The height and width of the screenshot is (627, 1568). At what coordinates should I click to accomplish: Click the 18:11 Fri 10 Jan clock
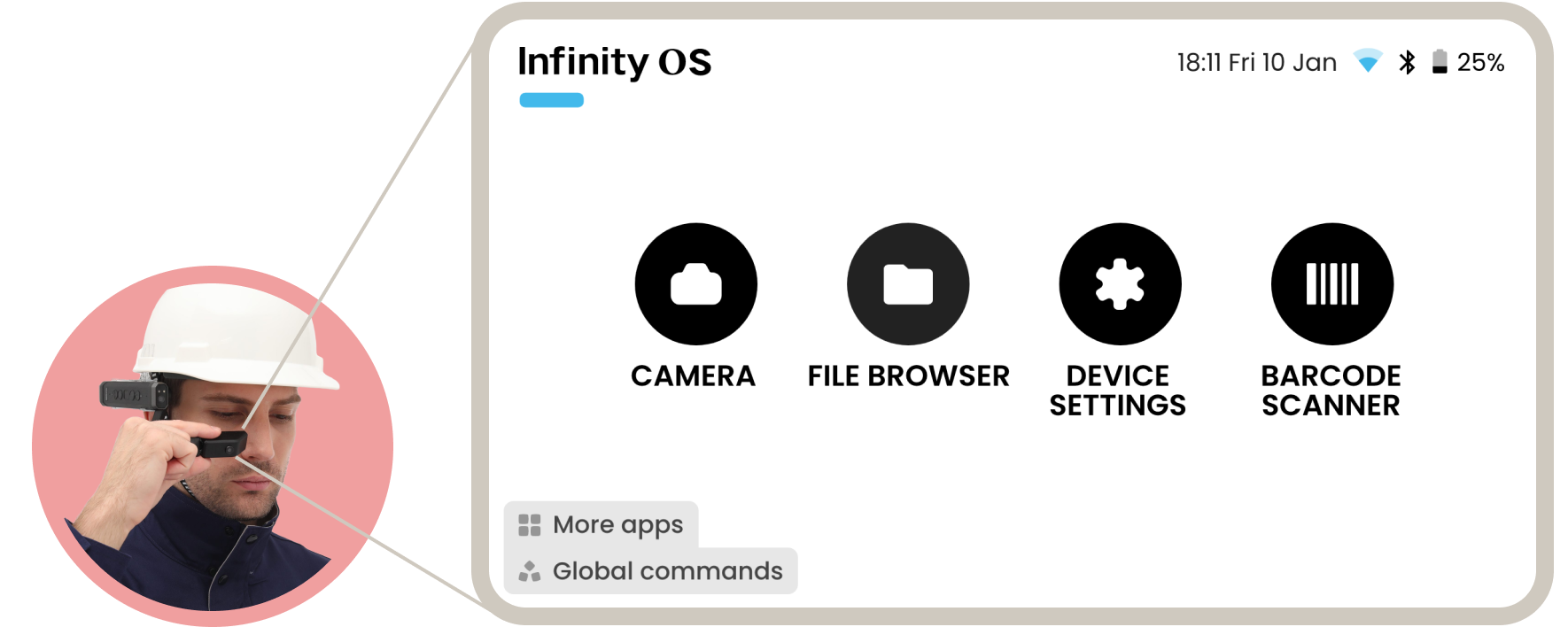1256,62
